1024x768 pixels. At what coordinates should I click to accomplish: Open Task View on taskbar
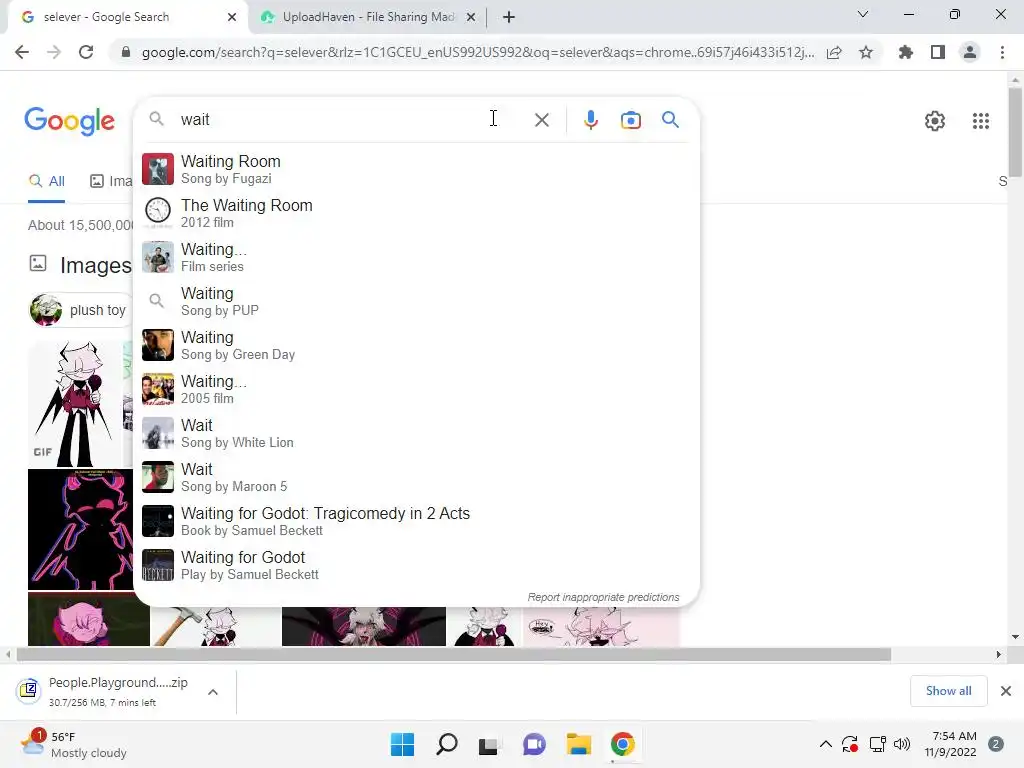pos(488,744)
